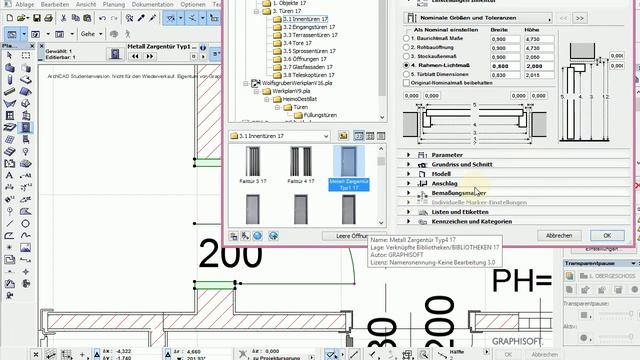Open the Ansicht menu
Screen dimensions: 640x360
pyautogui.click(x=86, y=4)
